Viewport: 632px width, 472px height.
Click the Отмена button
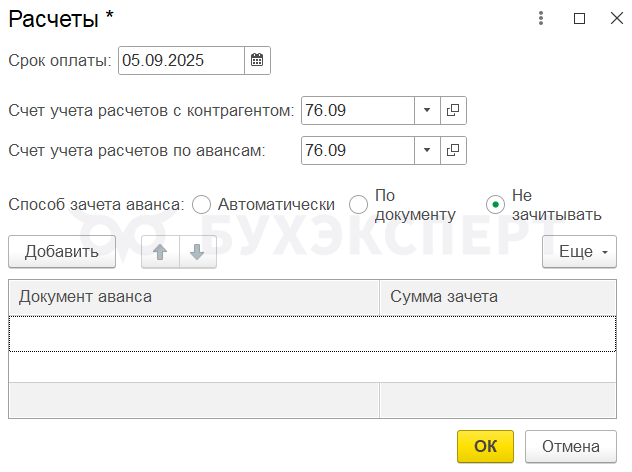pyautogui.click(x=571, y=446)
